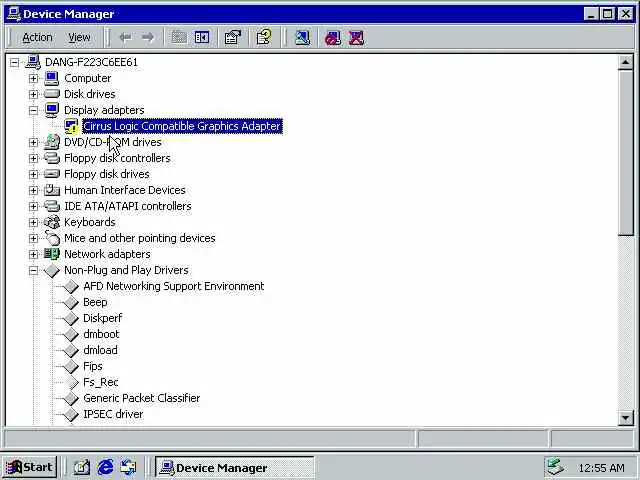Click Scan for hardware changes icon
Image resolution: width=640 pixels, height=480 pixels.
pos(302,38)
